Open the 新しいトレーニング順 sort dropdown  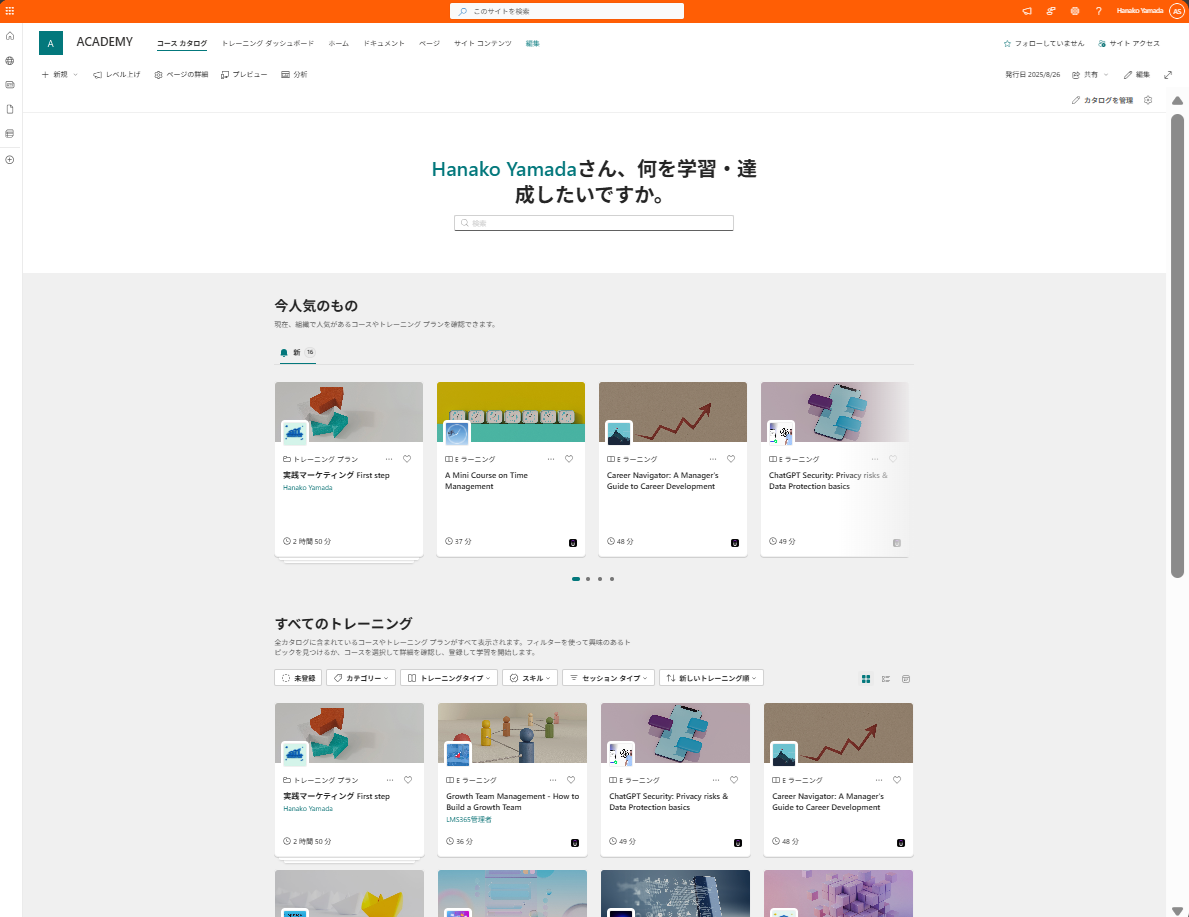coord(711,678)
